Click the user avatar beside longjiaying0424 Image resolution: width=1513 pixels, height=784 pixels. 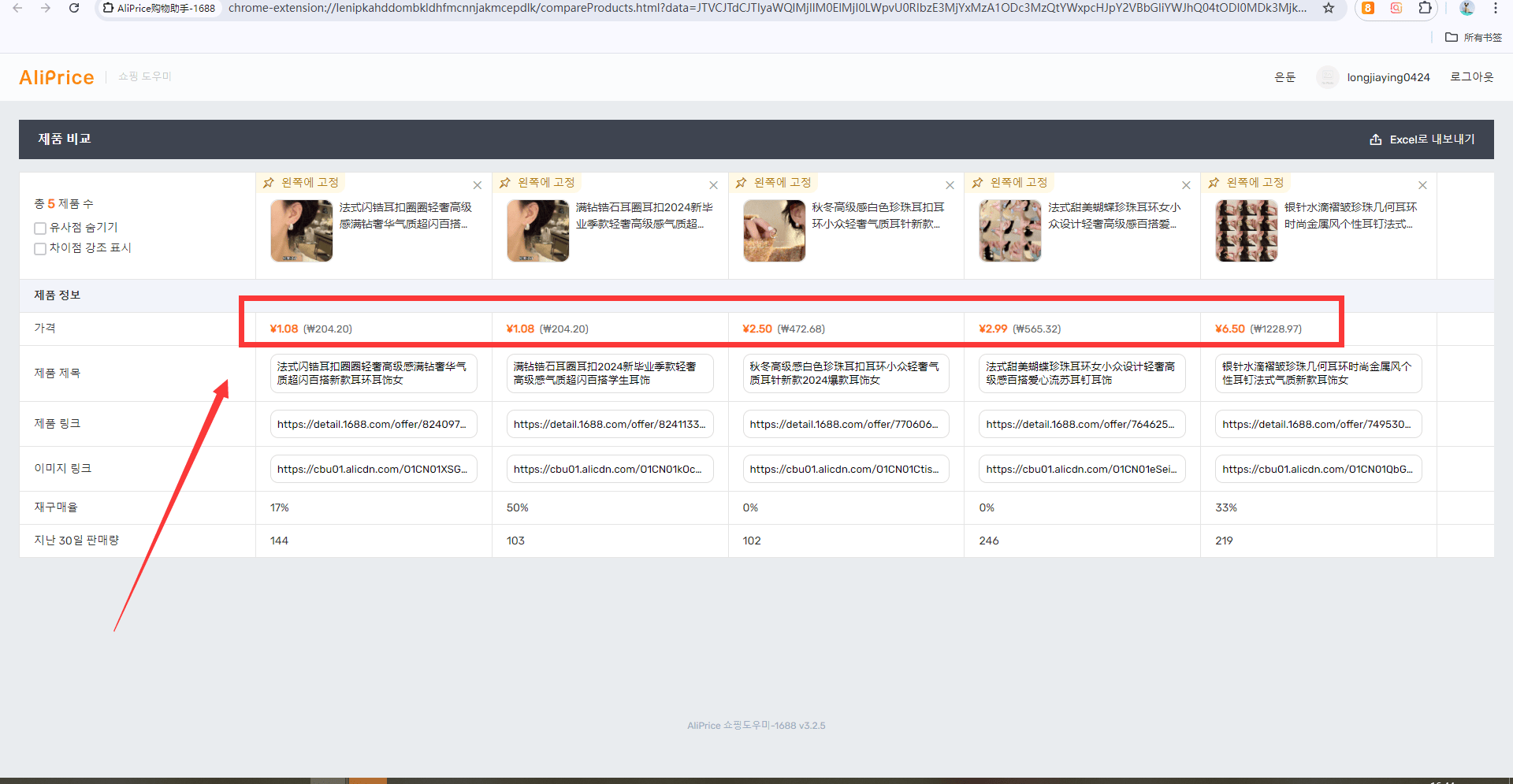[1328, 77]
